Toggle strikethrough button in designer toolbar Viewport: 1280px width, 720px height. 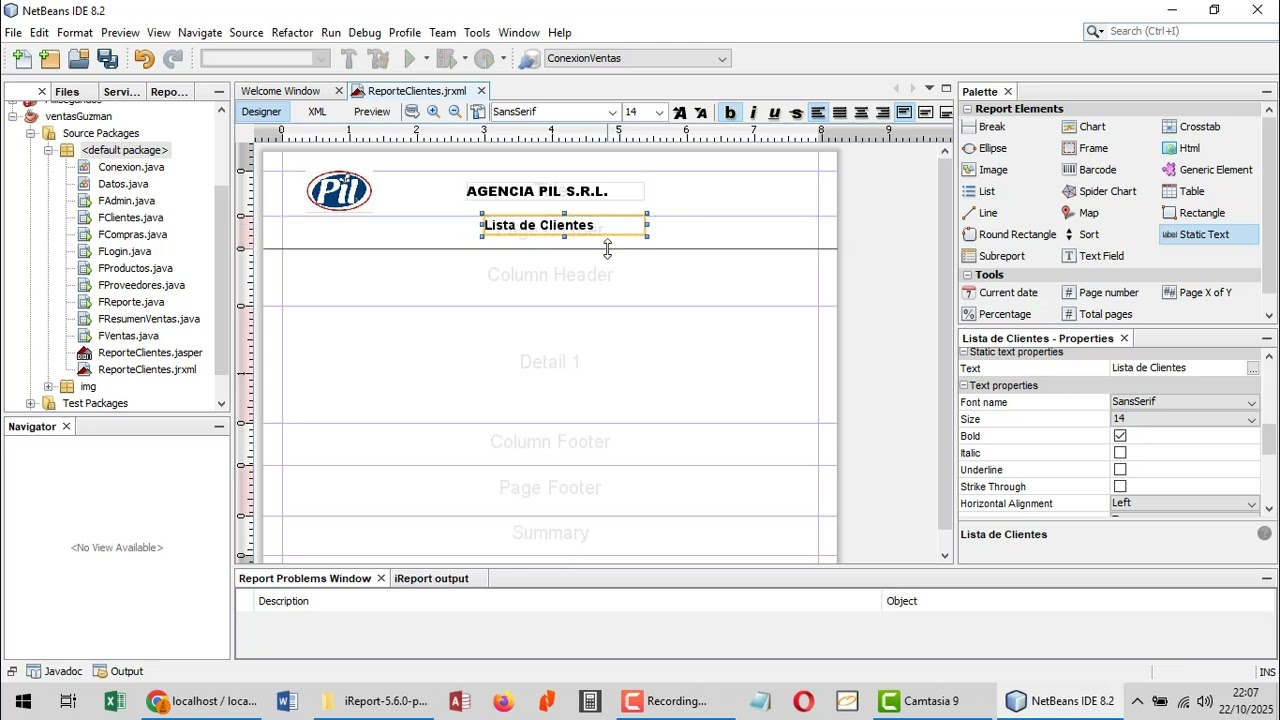coord(796,113)
